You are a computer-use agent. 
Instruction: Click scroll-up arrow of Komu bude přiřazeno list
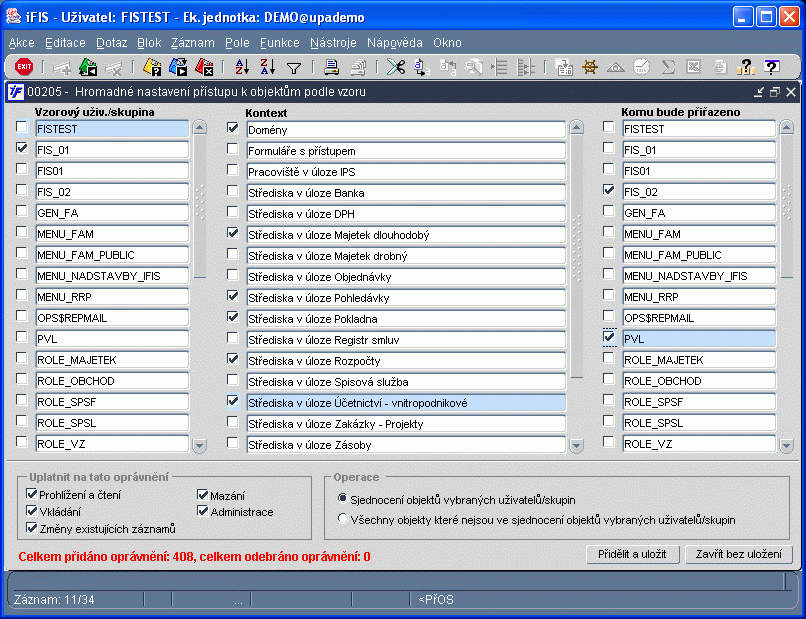[786, 127]
